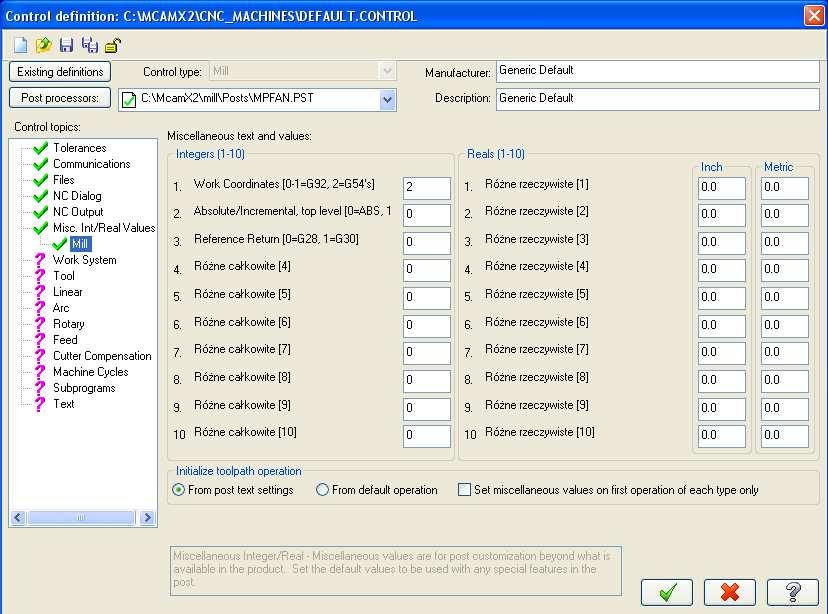Image resolution: width=828 pixels, height=614 pixels.
Task: Select Tolerances in control topics tree
Action: (x=80, y=148)
